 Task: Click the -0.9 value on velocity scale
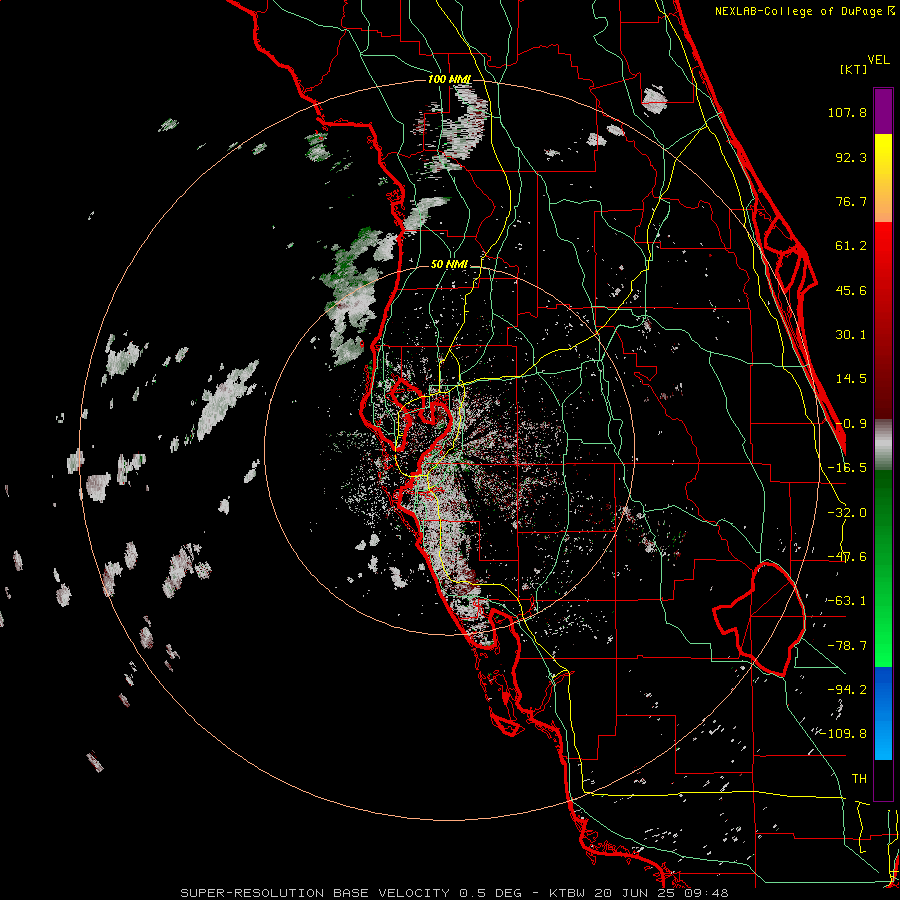pyautogui.click(x=851, y=424)
